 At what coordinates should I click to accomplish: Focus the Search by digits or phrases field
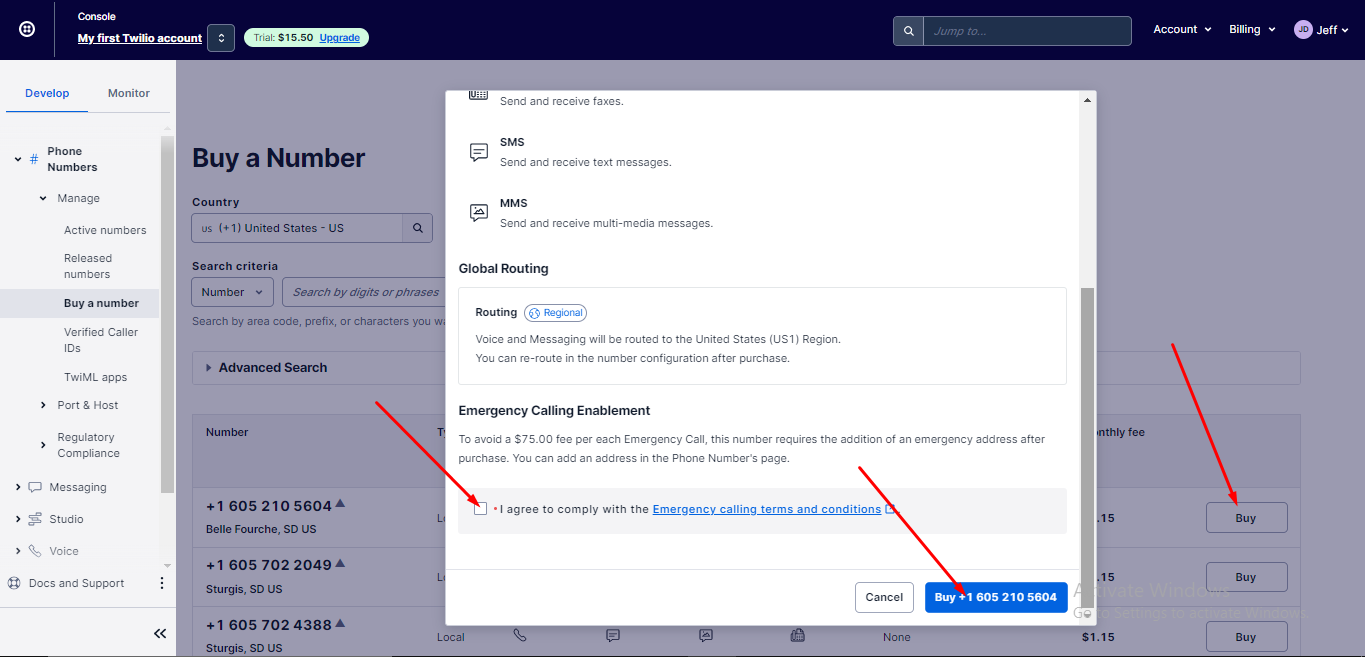pyautogui.click(x=365, y=292)
